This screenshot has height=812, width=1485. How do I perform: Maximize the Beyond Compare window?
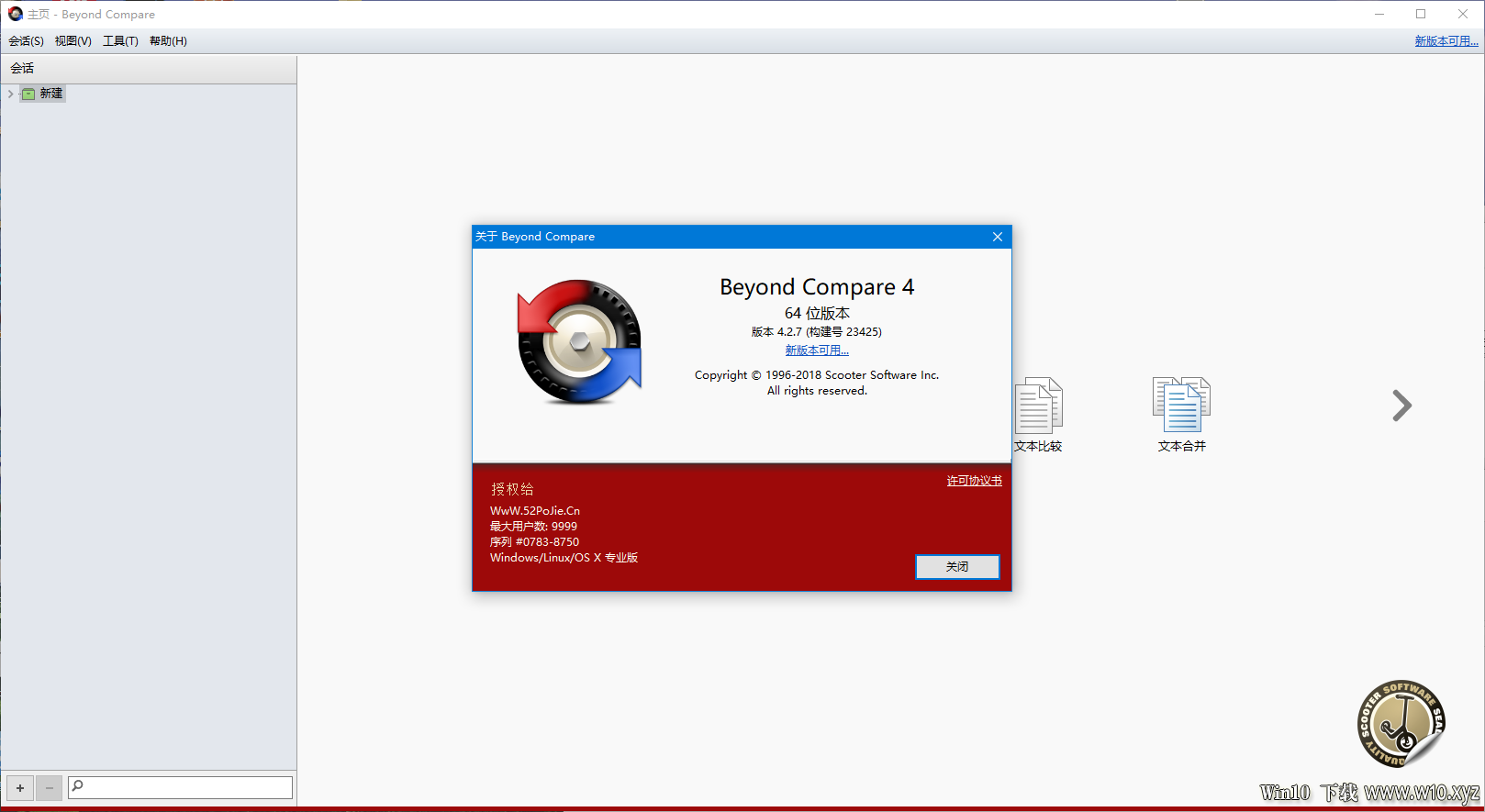[1421, 14]
